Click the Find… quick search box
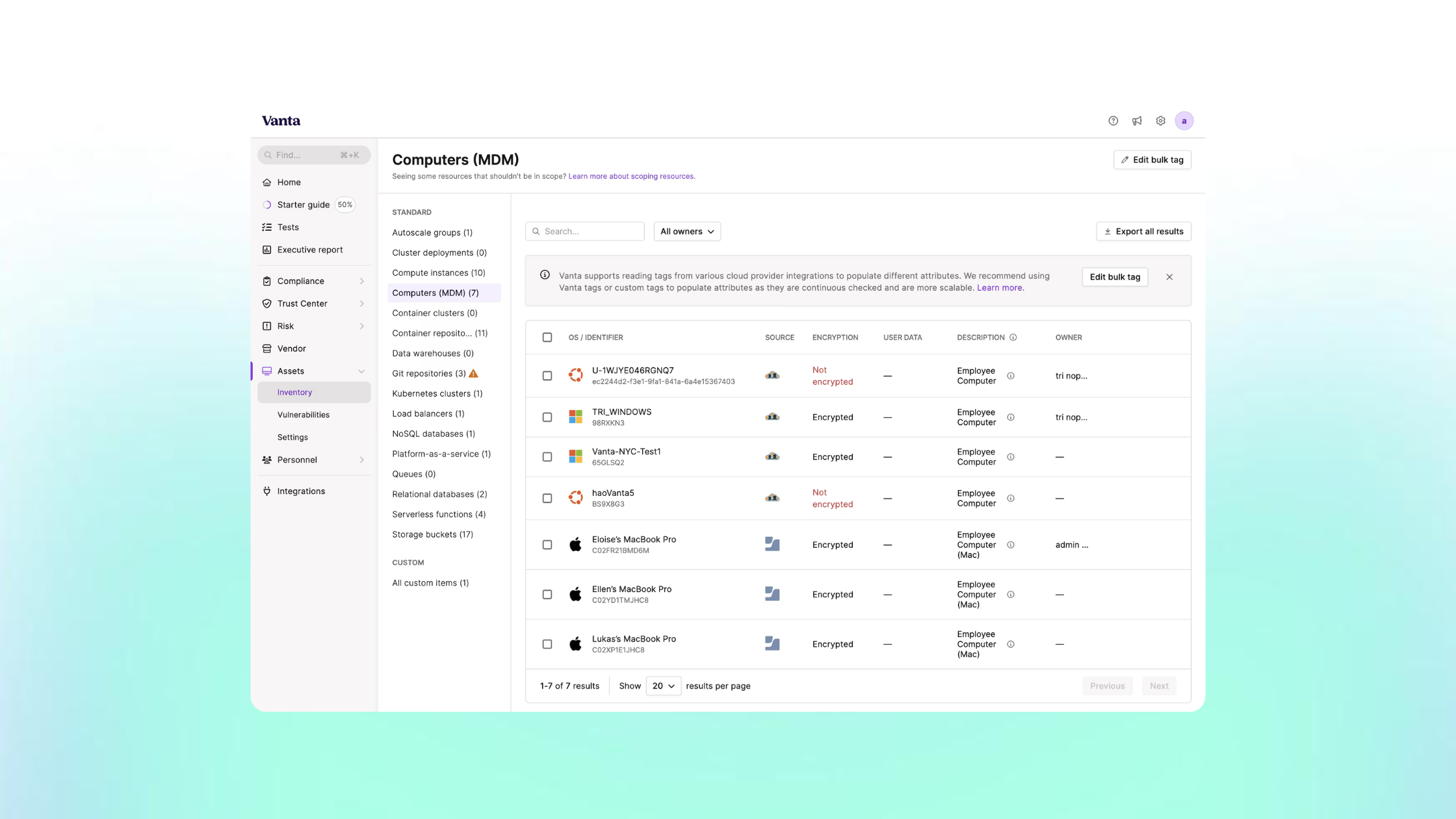Viewport: 1456px width, 819px height. click(314, 155)
